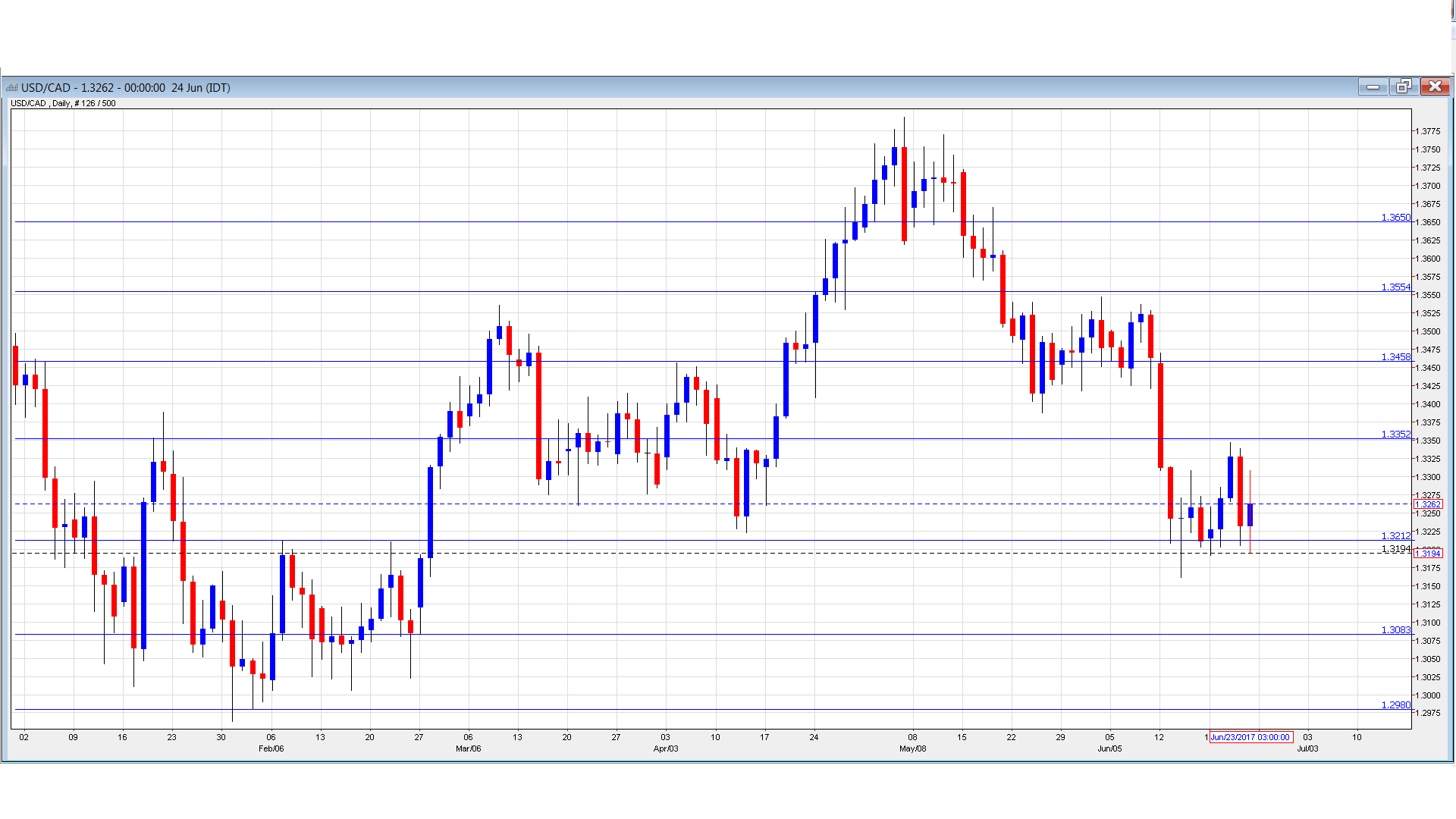The height and width of the screenshot is (819, 1456).
Task: Click the chart icon in the title bar
Action: coord(11,87)
